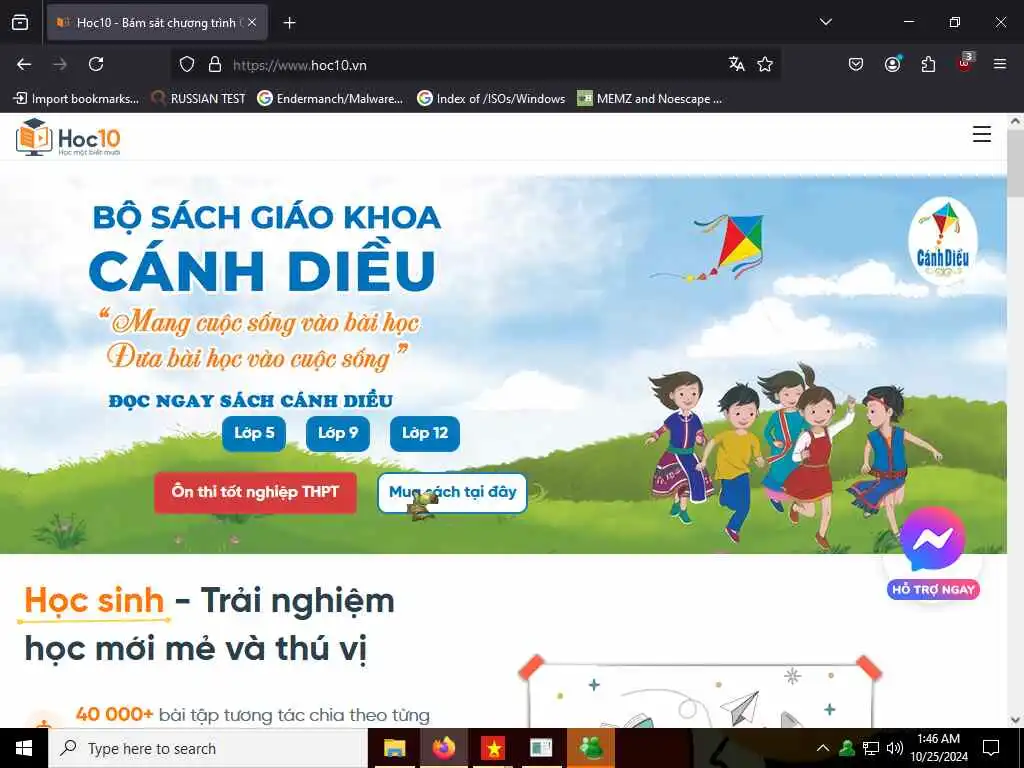Screen dimensions: 1024x768
Task: Open the volume speaker tray icon
Action: (x=895, y=748)
